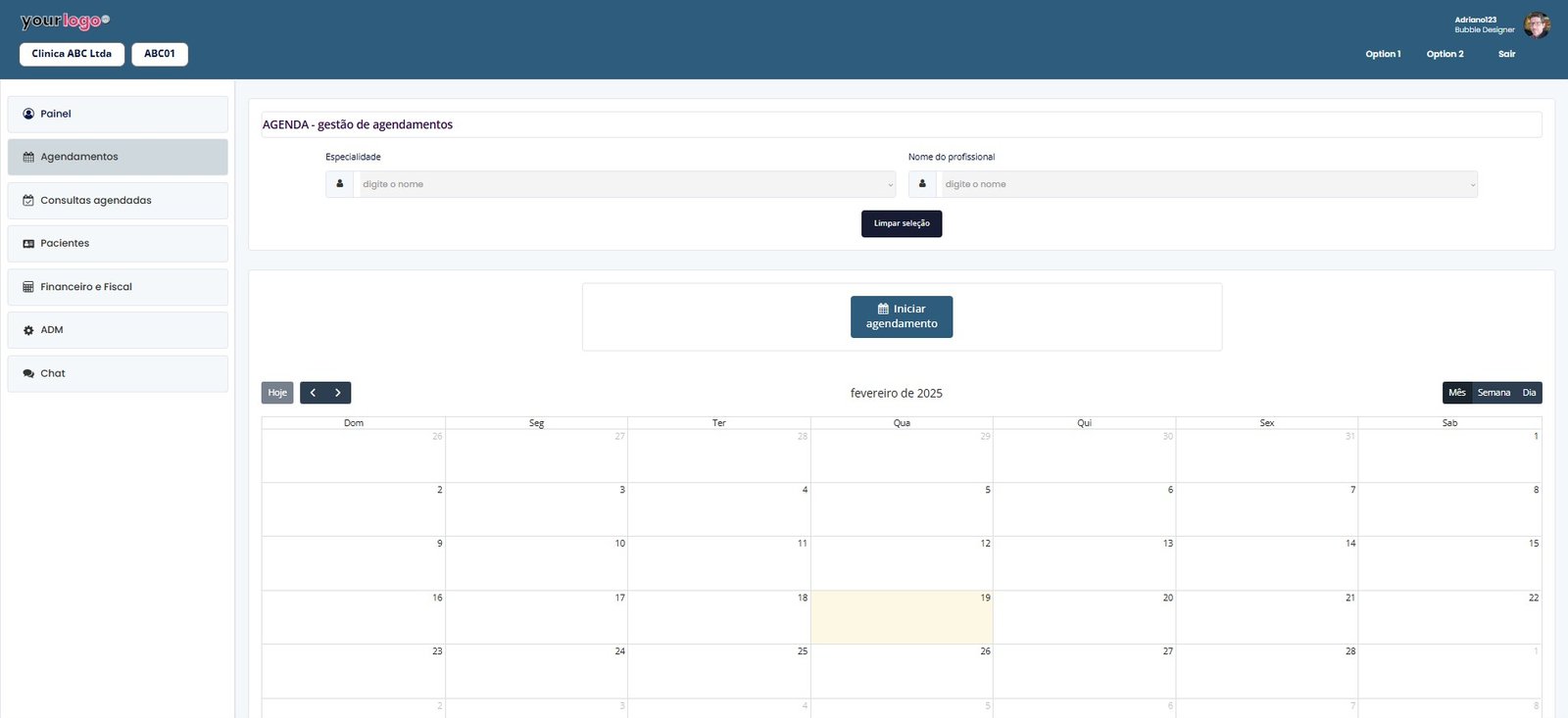This screenshot has height=718, width=1568.
Task: Open Consultas agendadas in the sidebar
Action: coord(118,200)
